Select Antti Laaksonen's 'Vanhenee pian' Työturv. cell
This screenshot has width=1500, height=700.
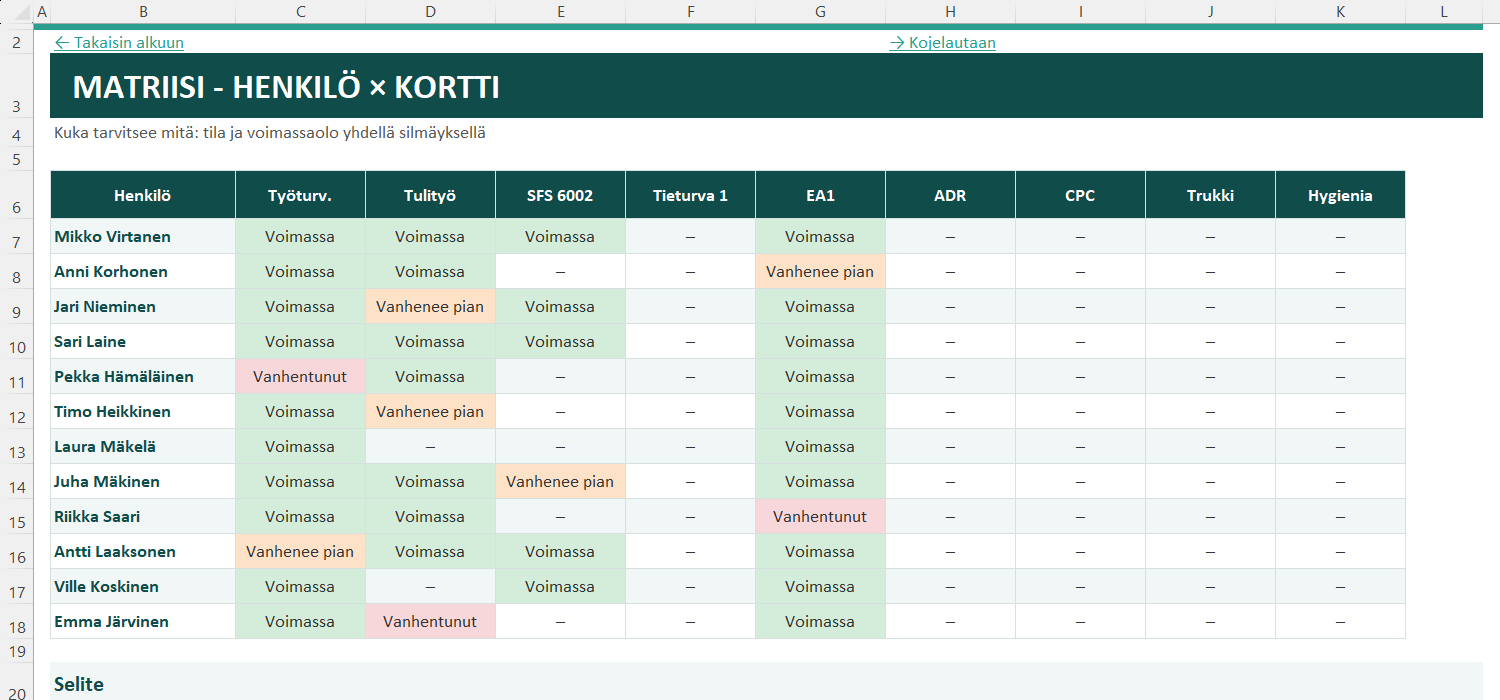coord(301,552)
